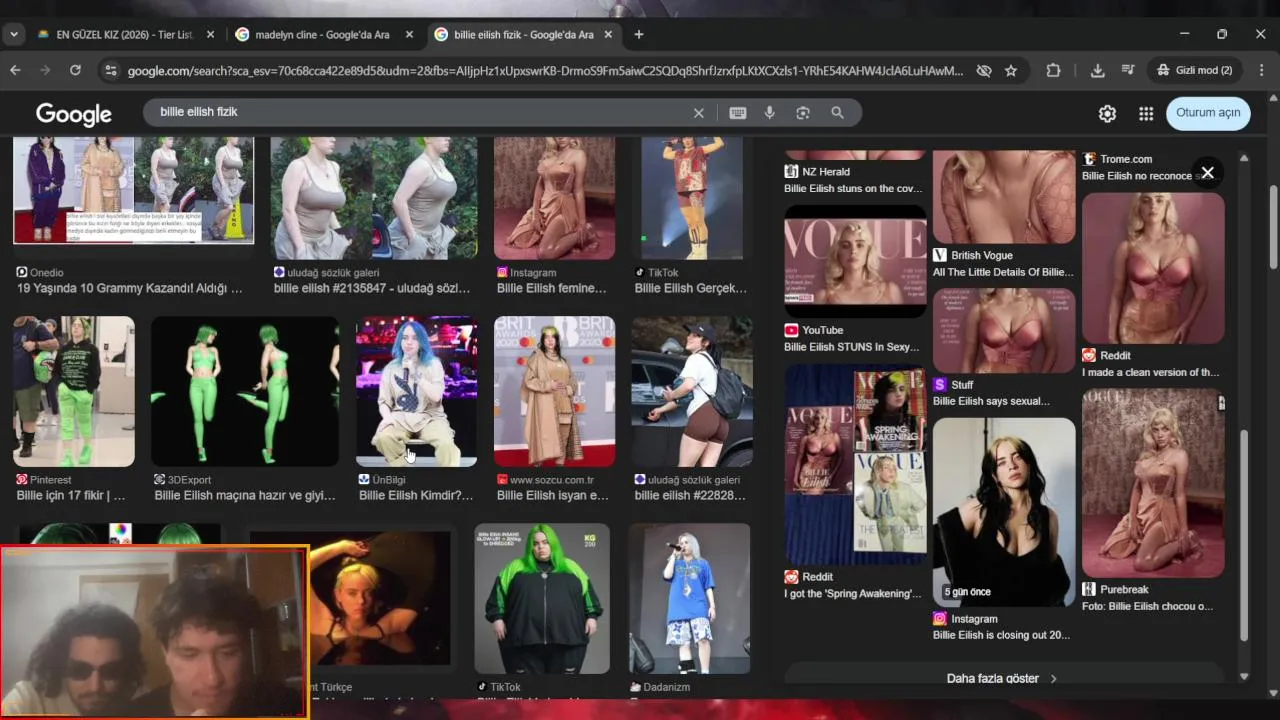Click the side panel vertical scrollbar

click(x=1244, y=535)
